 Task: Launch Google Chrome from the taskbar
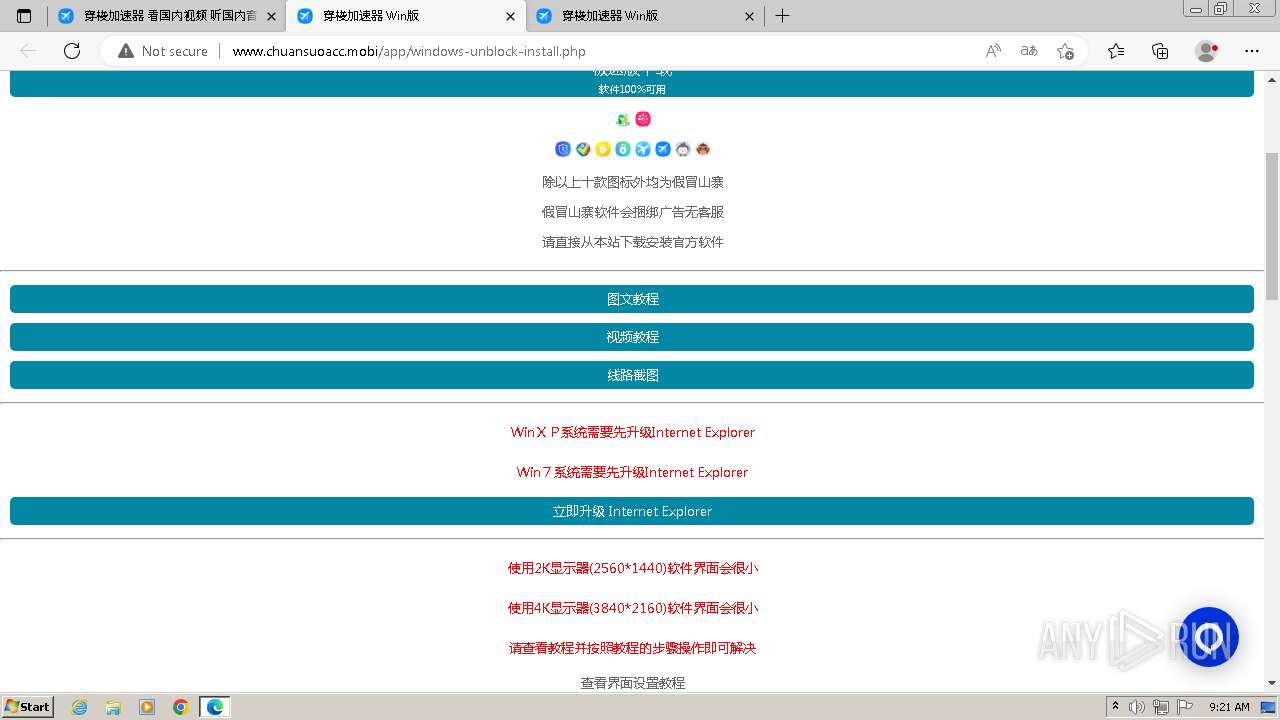pyautogui.click(x=181, y=707)
